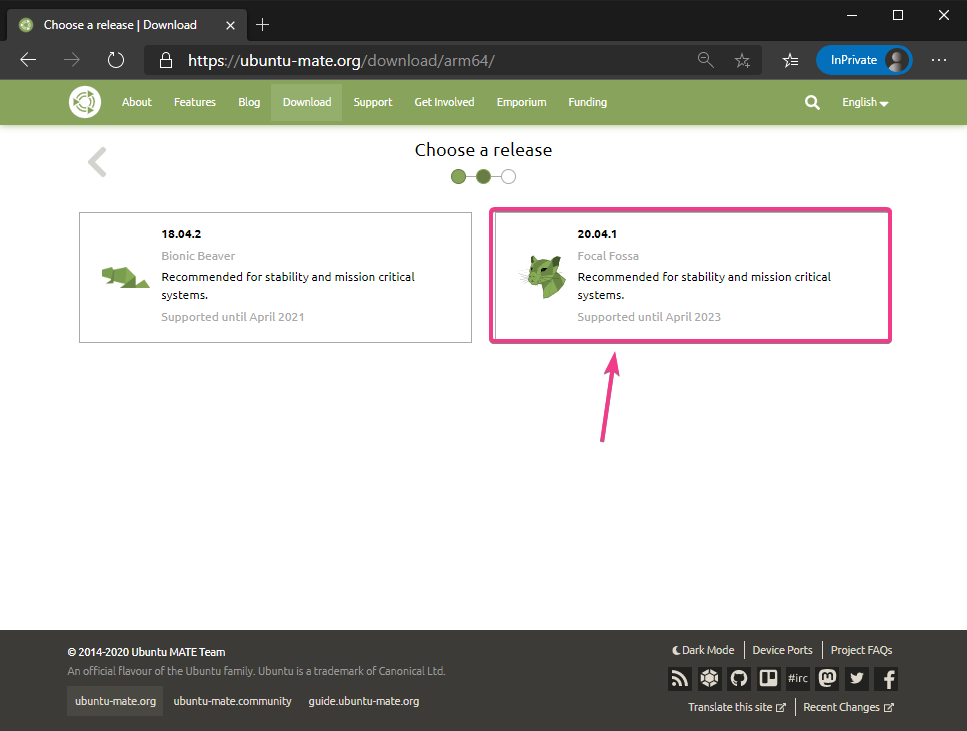Viewport: 967px width, 731px height.
Task: Click the Ubuntu MATE logo icon
Action: click(85, 102)
